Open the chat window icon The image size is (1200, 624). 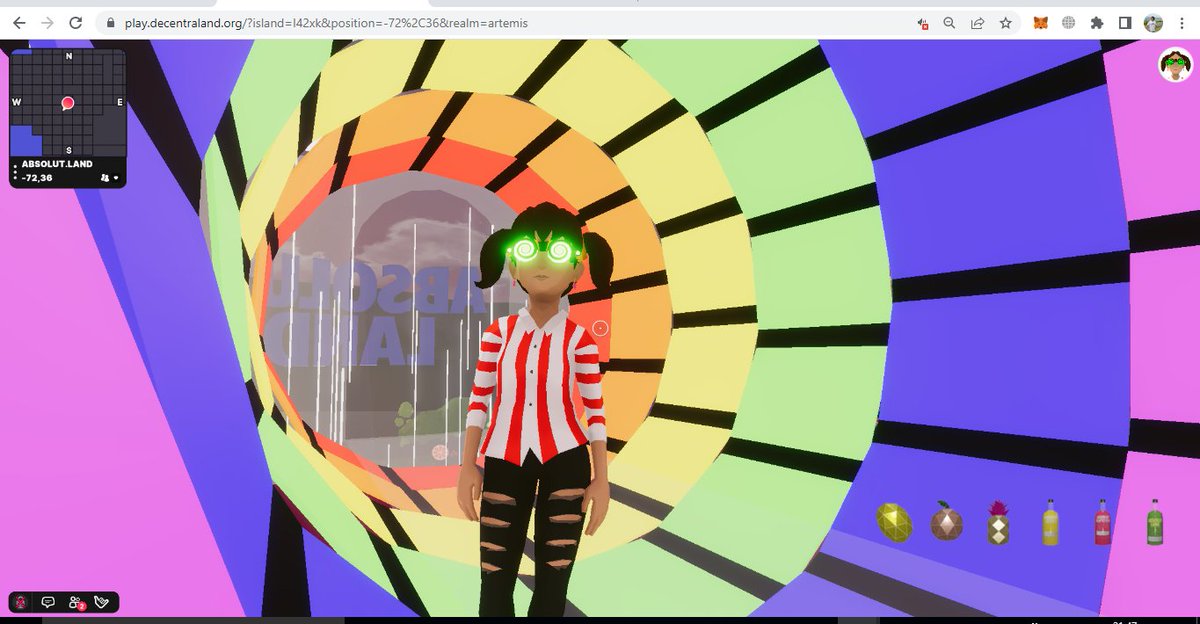47,602
